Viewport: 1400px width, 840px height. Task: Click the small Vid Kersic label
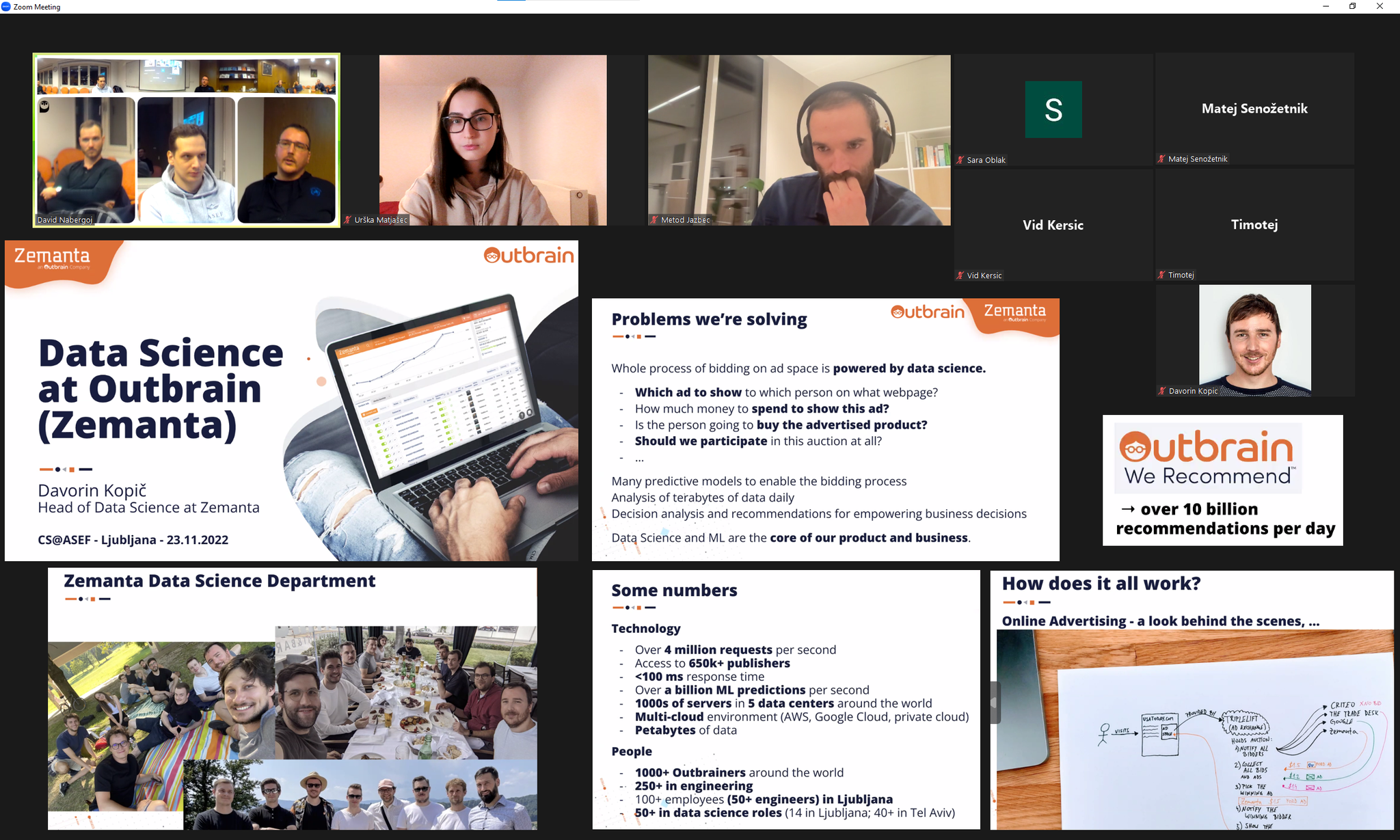[984, 275]
